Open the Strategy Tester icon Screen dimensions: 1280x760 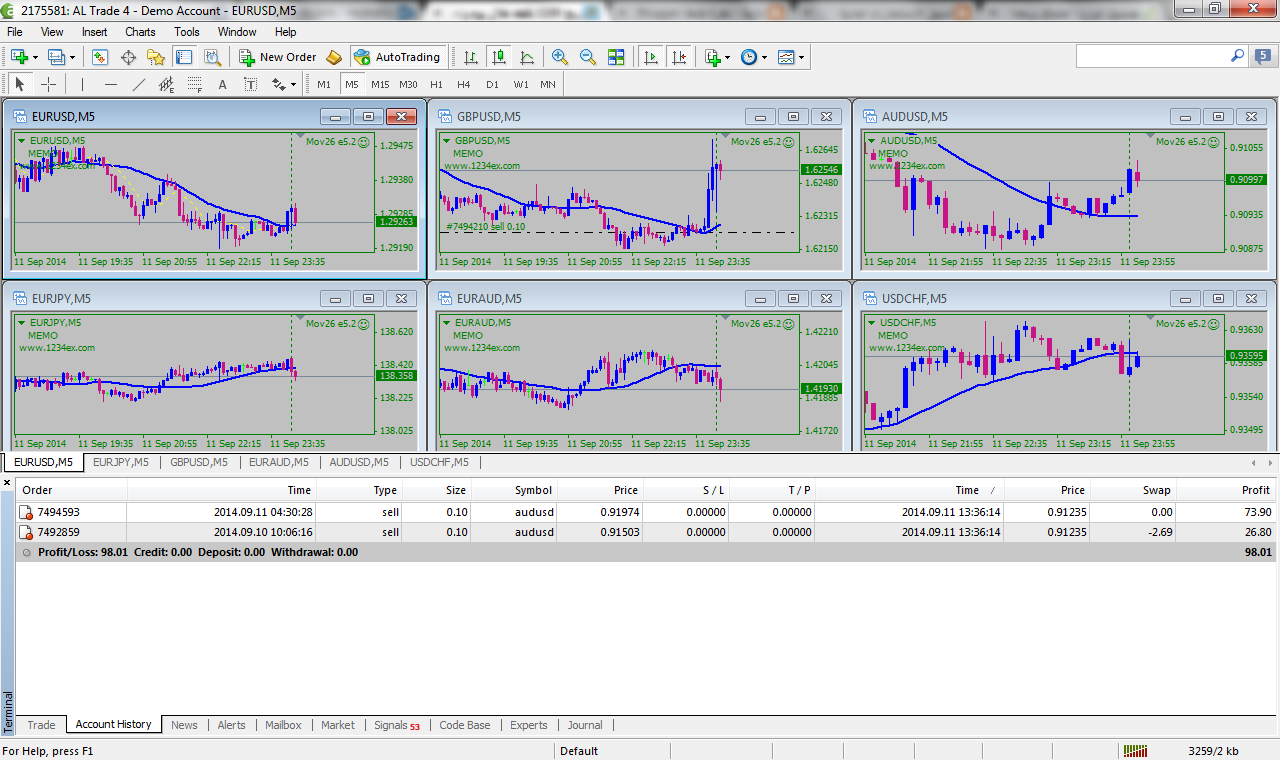(x=212, y=57)
